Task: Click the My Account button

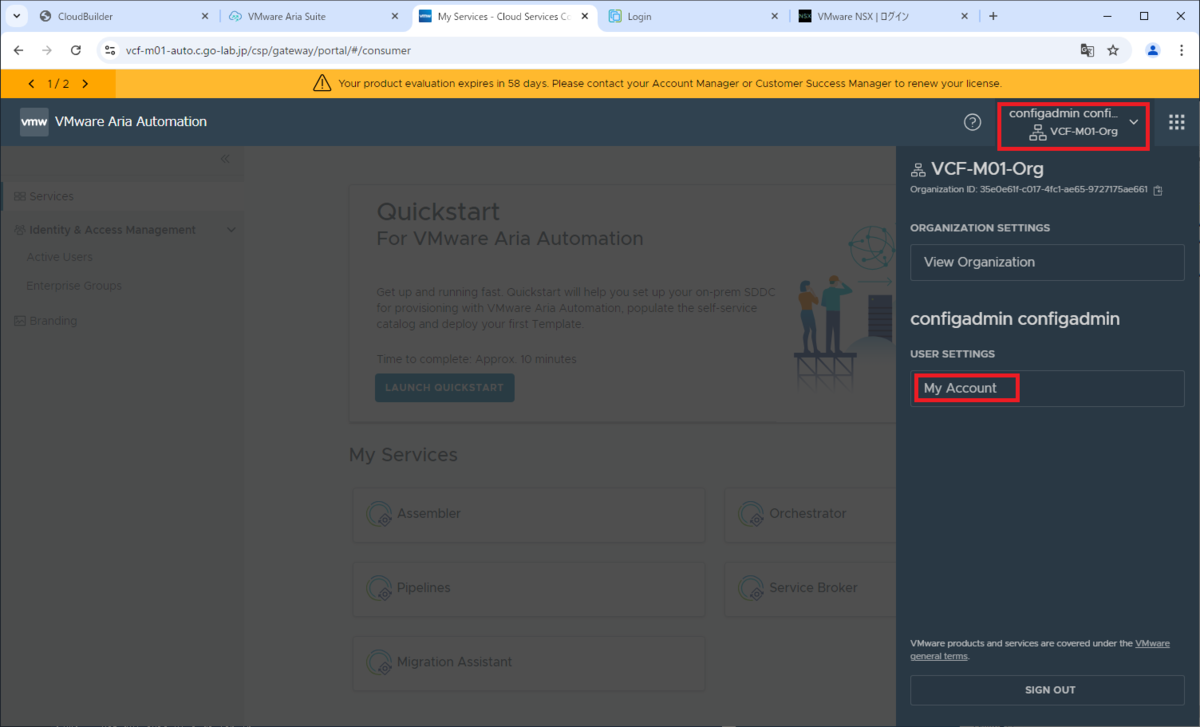Action: coord(1047,388)
